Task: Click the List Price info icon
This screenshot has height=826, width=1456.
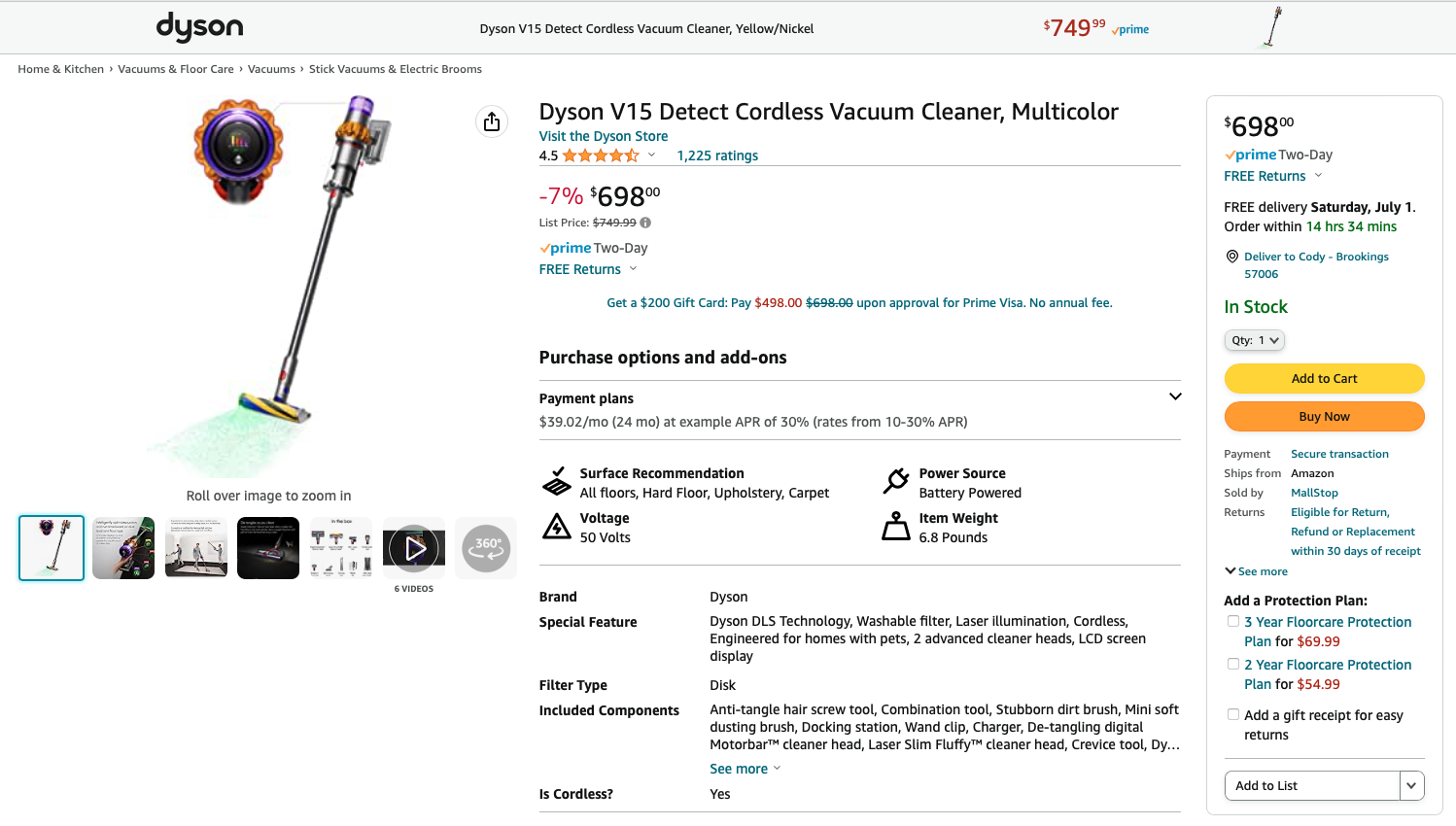Action: [x=645, y=223]
